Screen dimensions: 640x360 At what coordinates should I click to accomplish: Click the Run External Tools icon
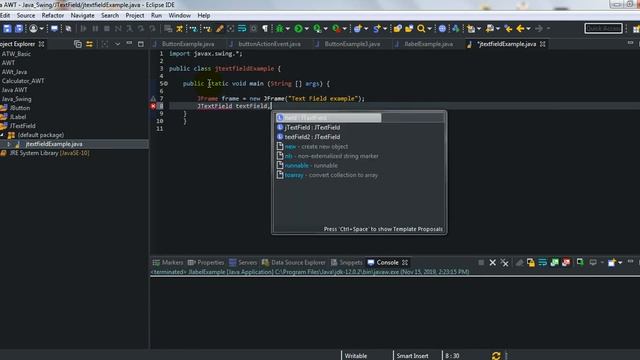pos(336,28)
